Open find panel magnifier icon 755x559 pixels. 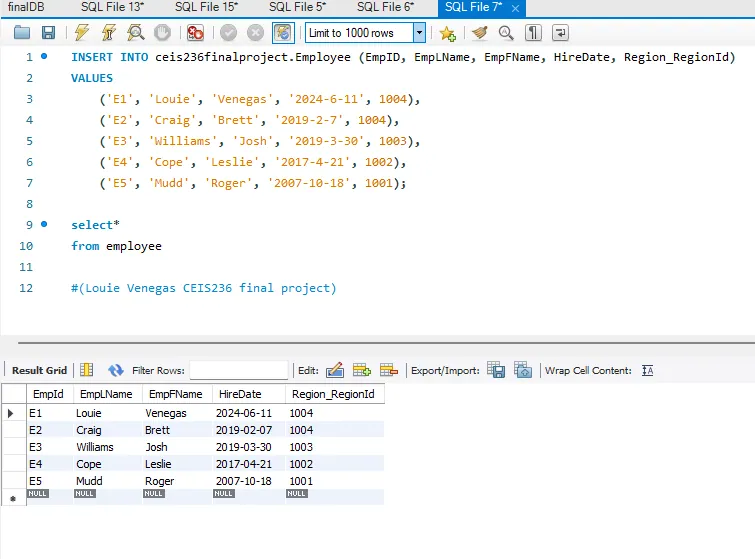506,33
